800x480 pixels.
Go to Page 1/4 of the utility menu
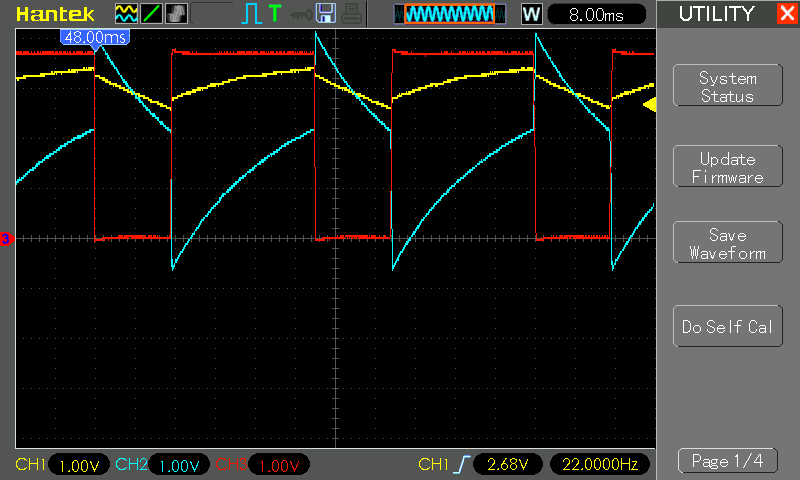(x=728, y=461)
